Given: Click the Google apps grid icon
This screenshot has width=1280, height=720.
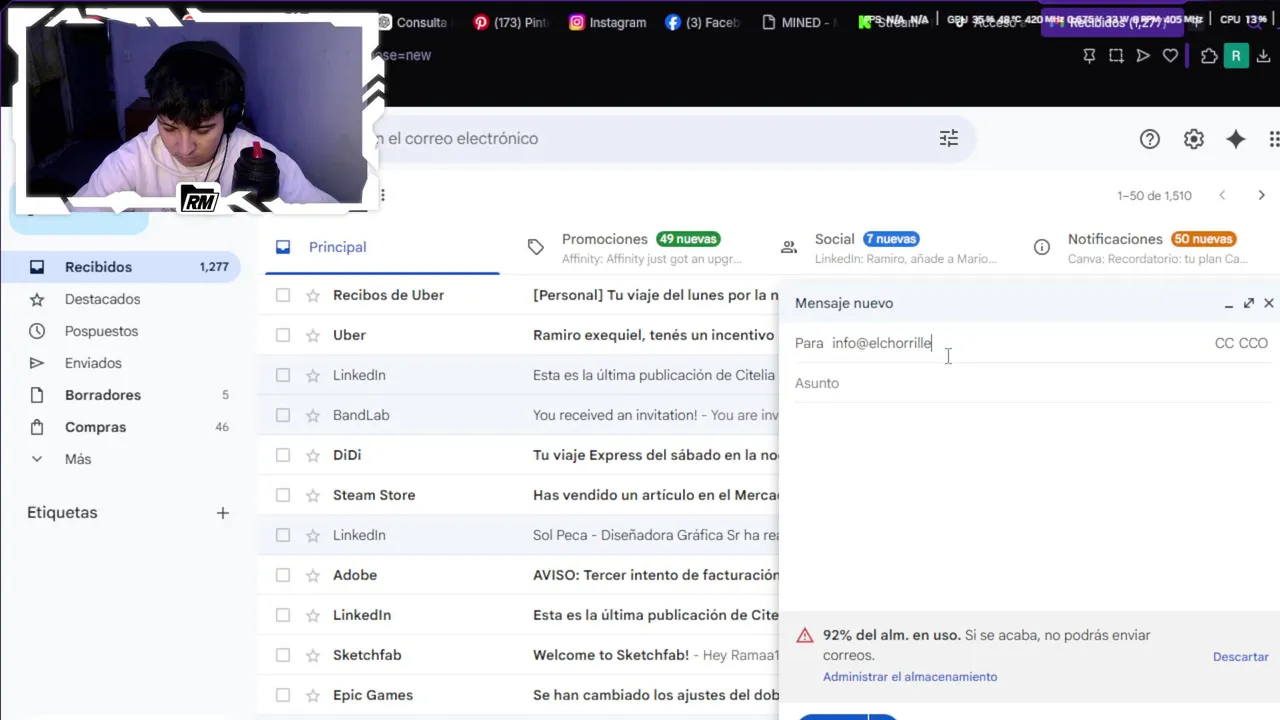Looking at the screenshot, I should [1273, 139].
